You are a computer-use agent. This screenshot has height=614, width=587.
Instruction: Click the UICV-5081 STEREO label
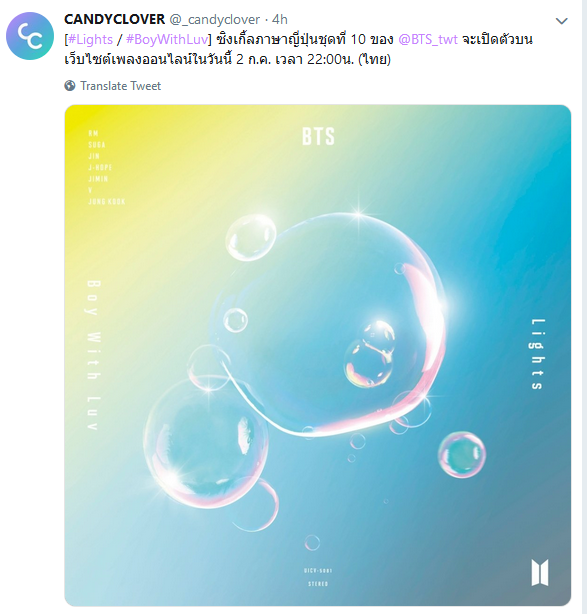click(x=318, y=577)
